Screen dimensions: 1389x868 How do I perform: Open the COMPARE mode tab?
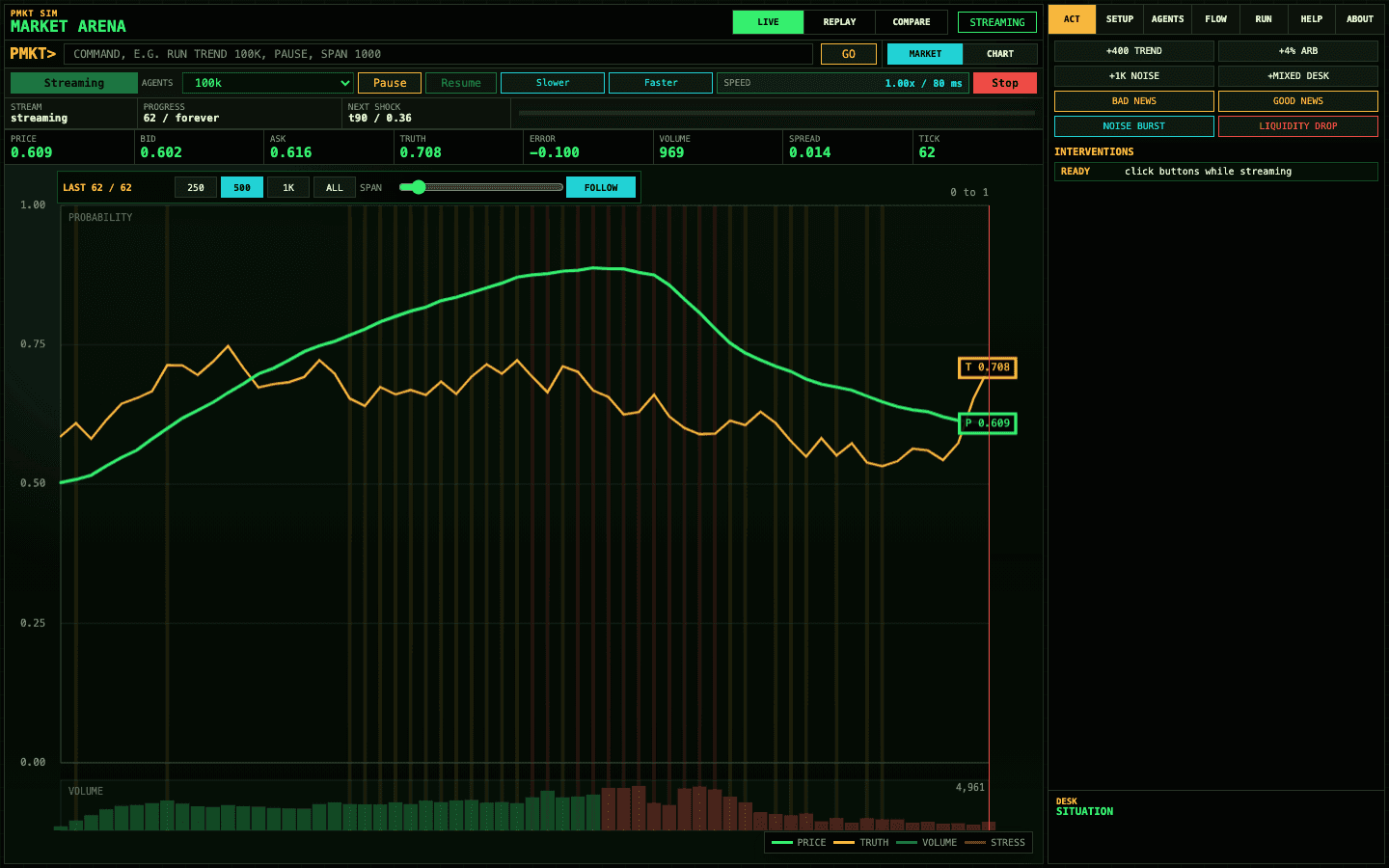(x=912, y=22)
